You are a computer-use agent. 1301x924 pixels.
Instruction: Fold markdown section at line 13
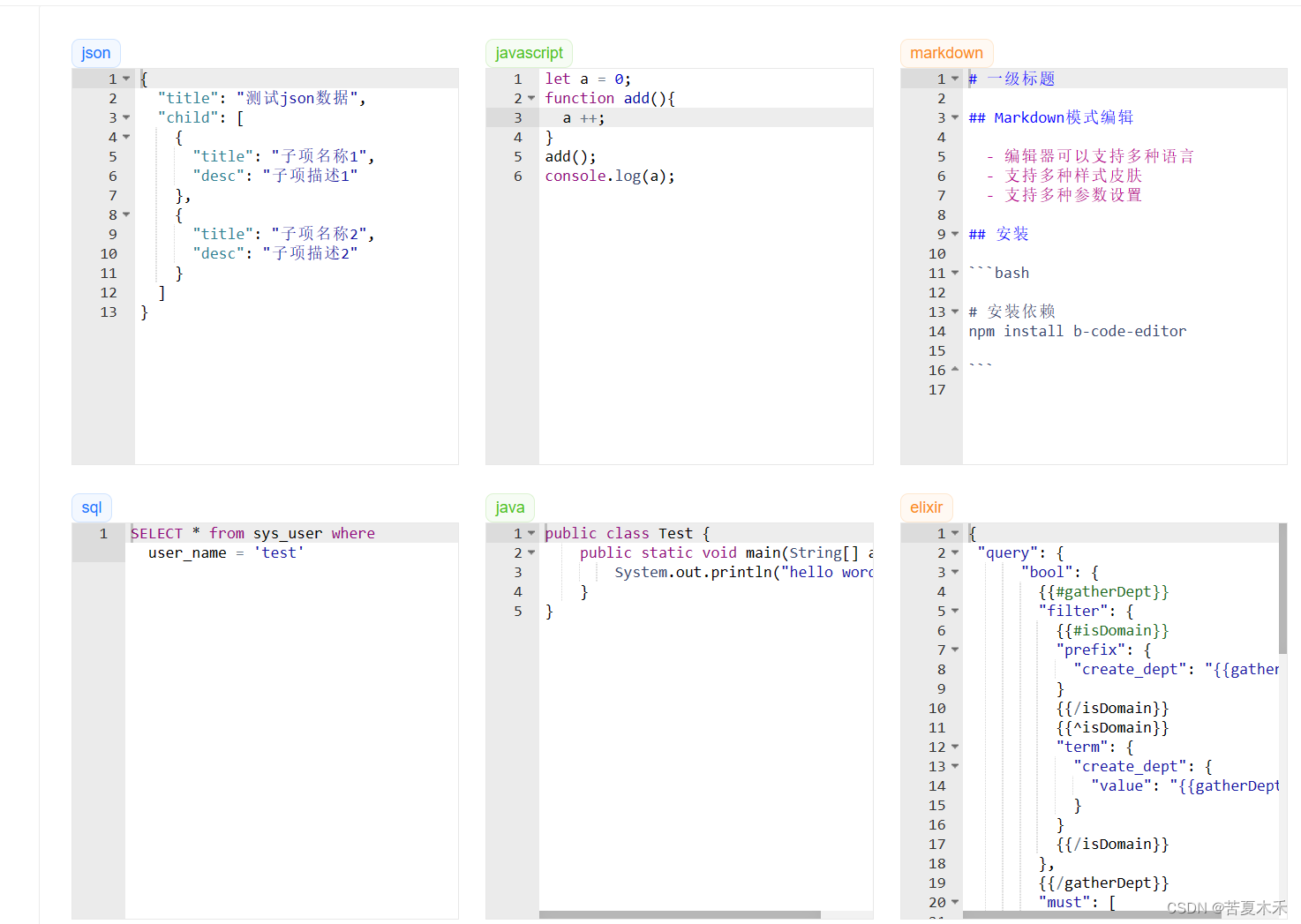[955, 312]
